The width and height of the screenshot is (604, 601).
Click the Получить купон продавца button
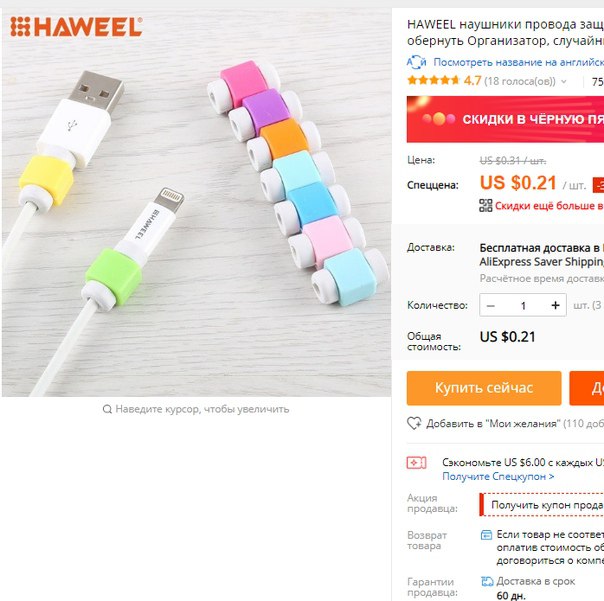[542, 505]
